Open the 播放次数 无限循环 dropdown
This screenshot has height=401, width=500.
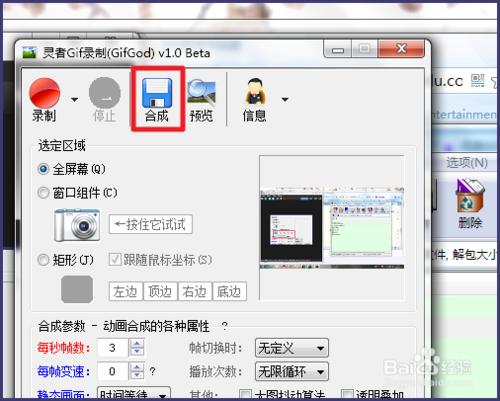click(x=292, y=371)
